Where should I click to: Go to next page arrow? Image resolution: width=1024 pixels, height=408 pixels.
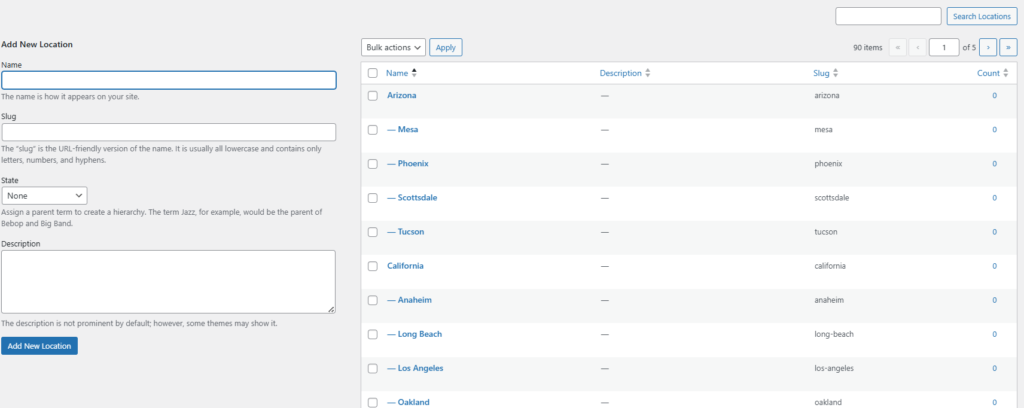(988, 47)
